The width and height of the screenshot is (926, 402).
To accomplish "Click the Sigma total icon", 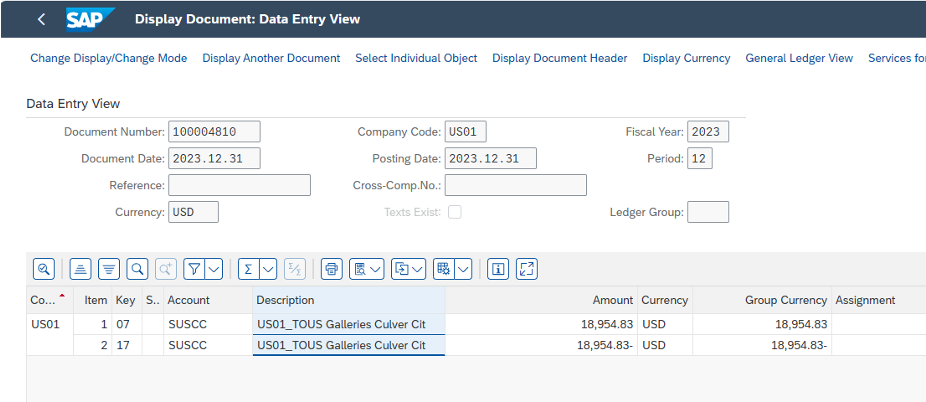I will (x=248, y=268).
